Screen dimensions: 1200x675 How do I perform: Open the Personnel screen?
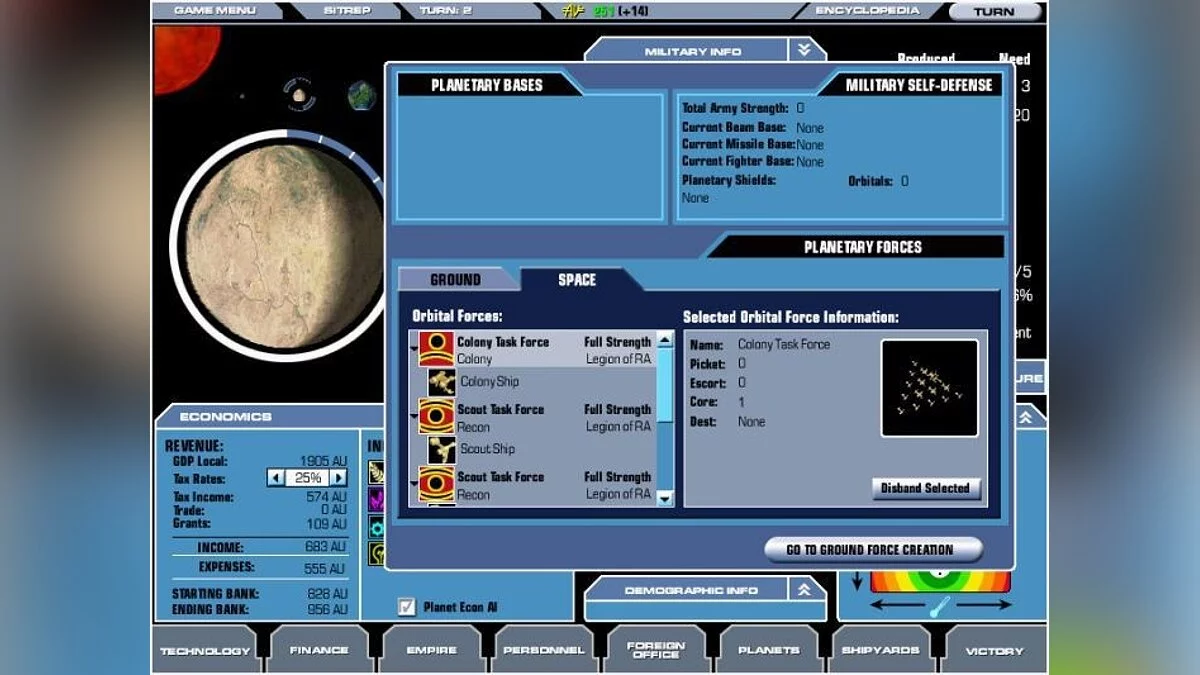[x=544, y=650]
